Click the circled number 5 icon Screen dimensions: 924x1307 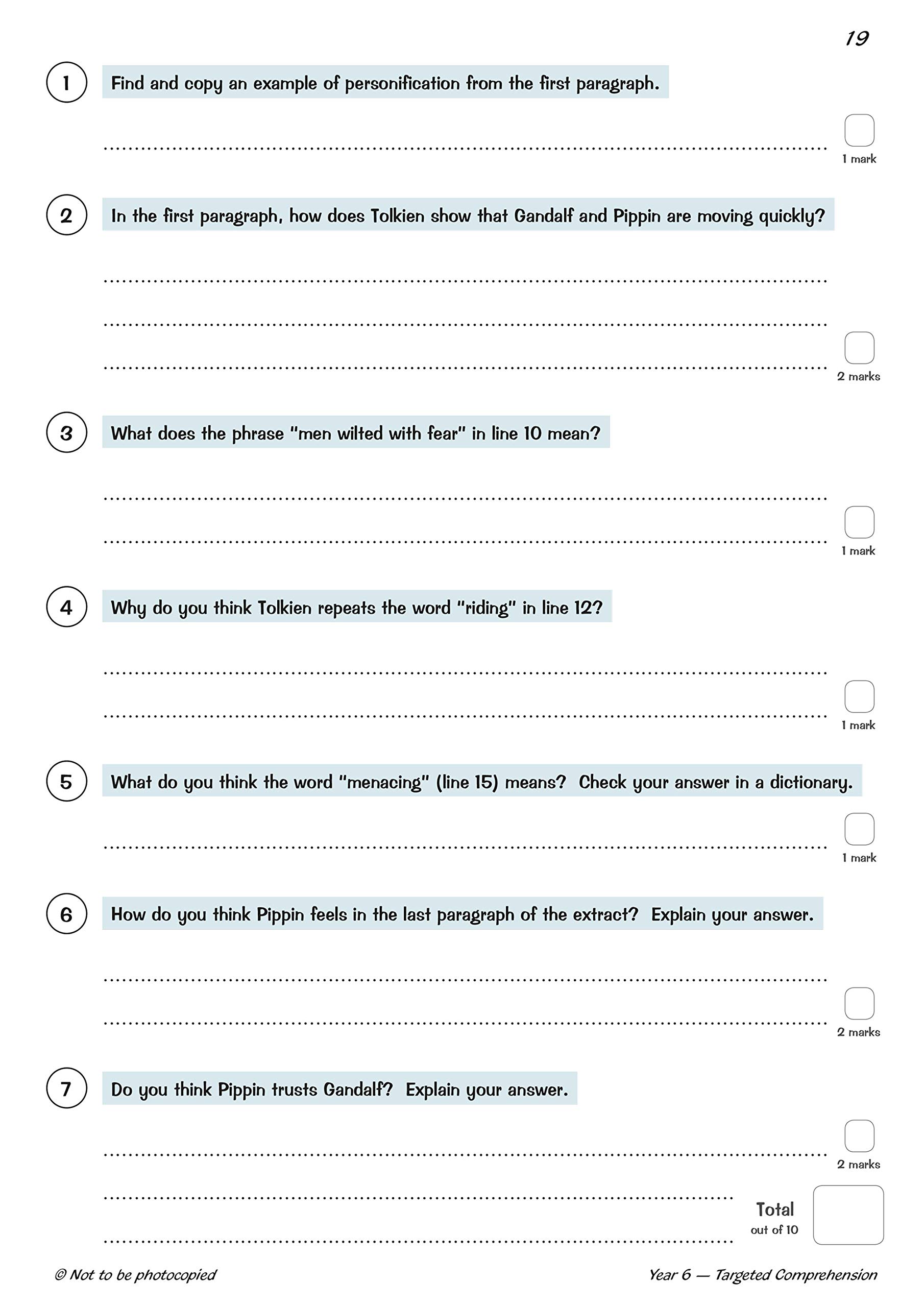(66, 781)
